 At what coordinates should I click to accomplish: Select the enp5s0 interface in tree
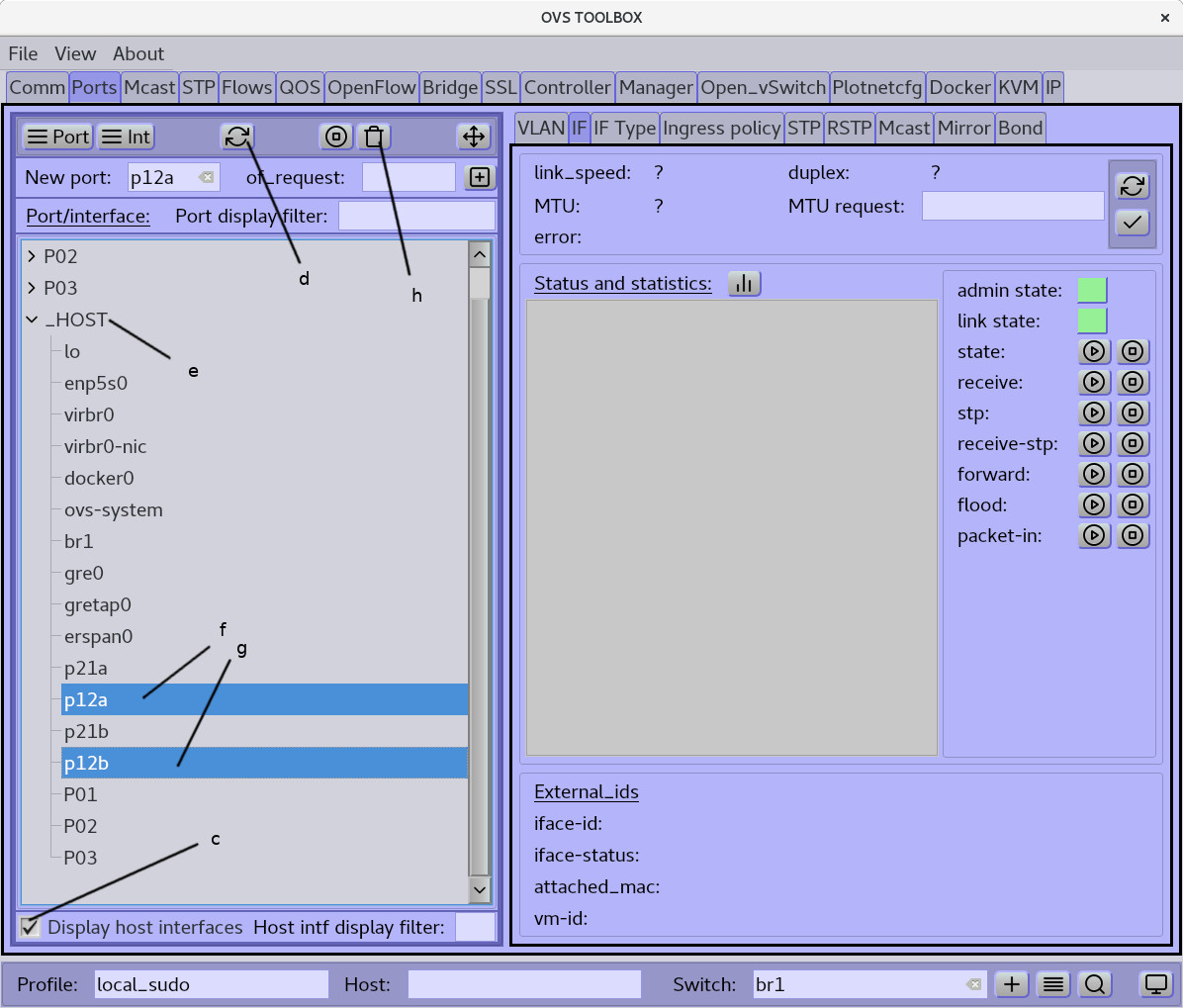96,383
